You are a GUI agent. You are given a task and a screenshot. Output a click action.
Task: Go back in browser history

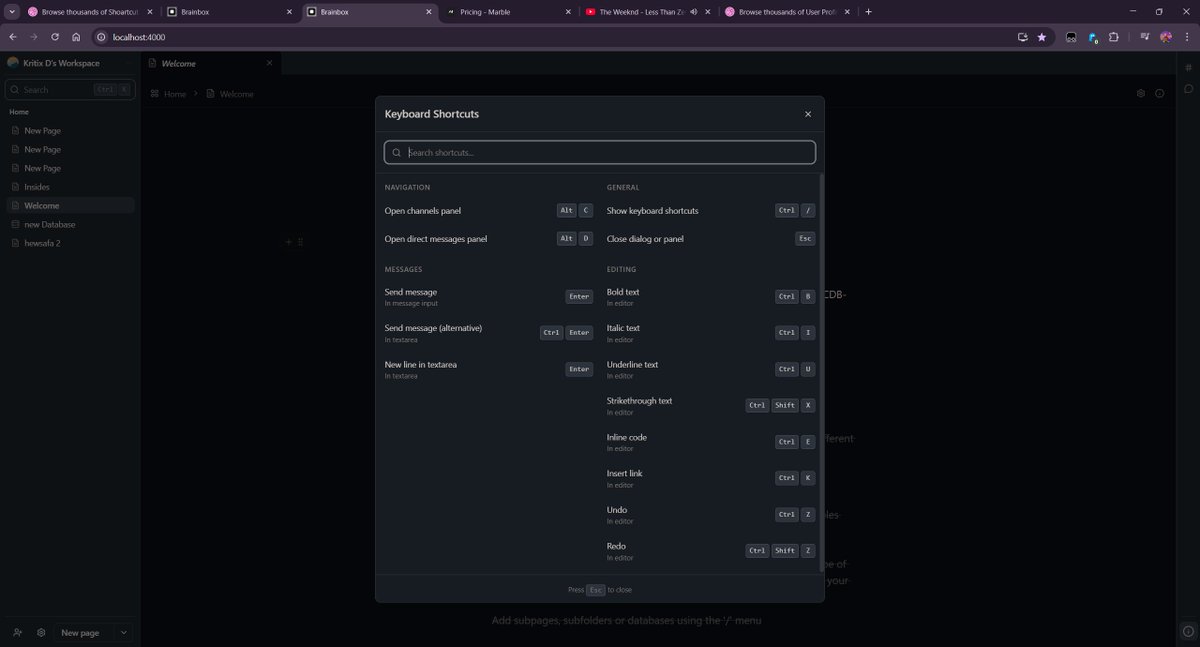click(x=13, y=37)
